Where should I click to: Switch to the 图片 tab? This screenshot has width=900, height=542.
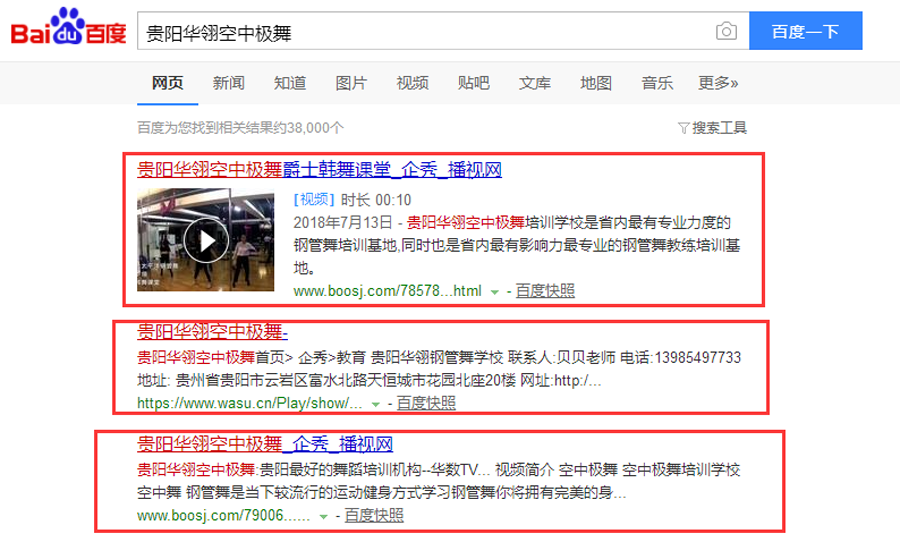[x=351, y=83]
